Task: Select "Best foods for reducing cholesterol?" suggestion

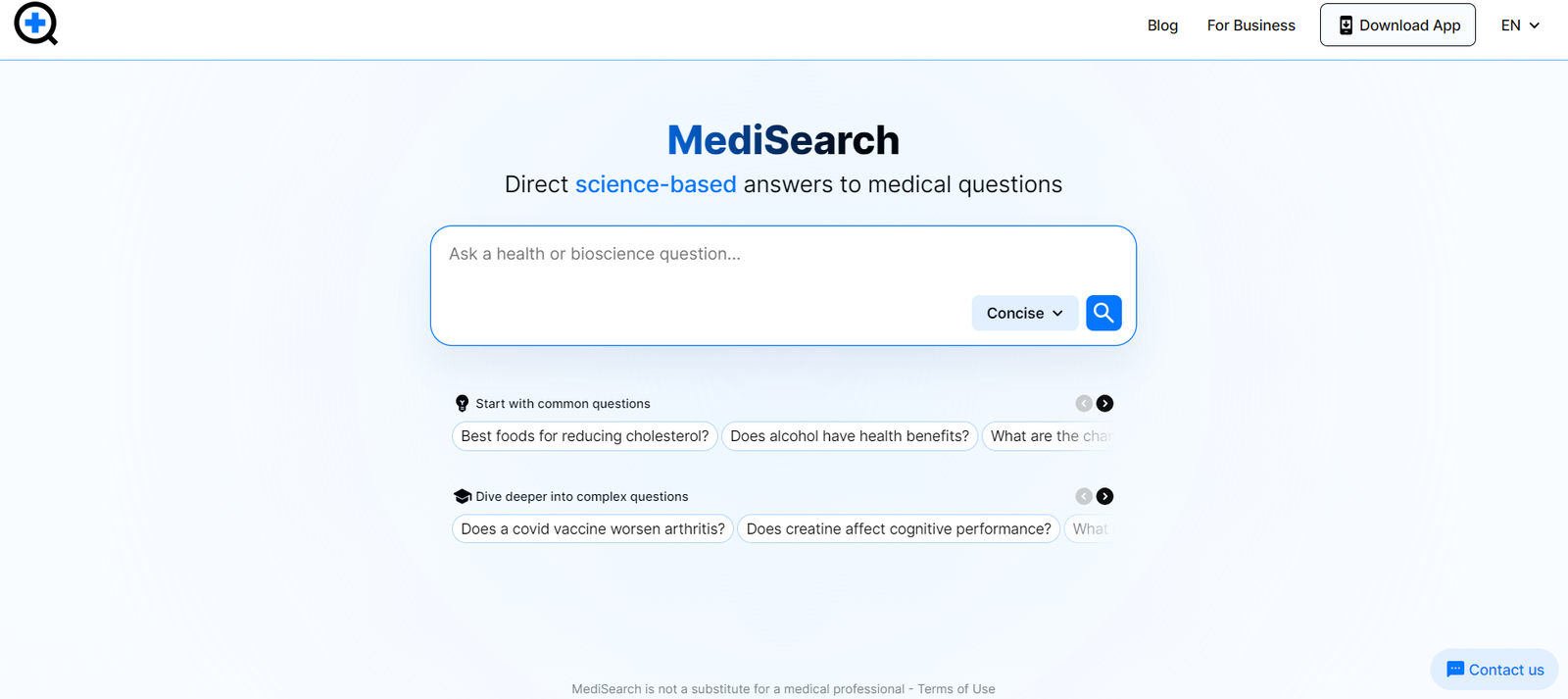Action: click(585, 436)
